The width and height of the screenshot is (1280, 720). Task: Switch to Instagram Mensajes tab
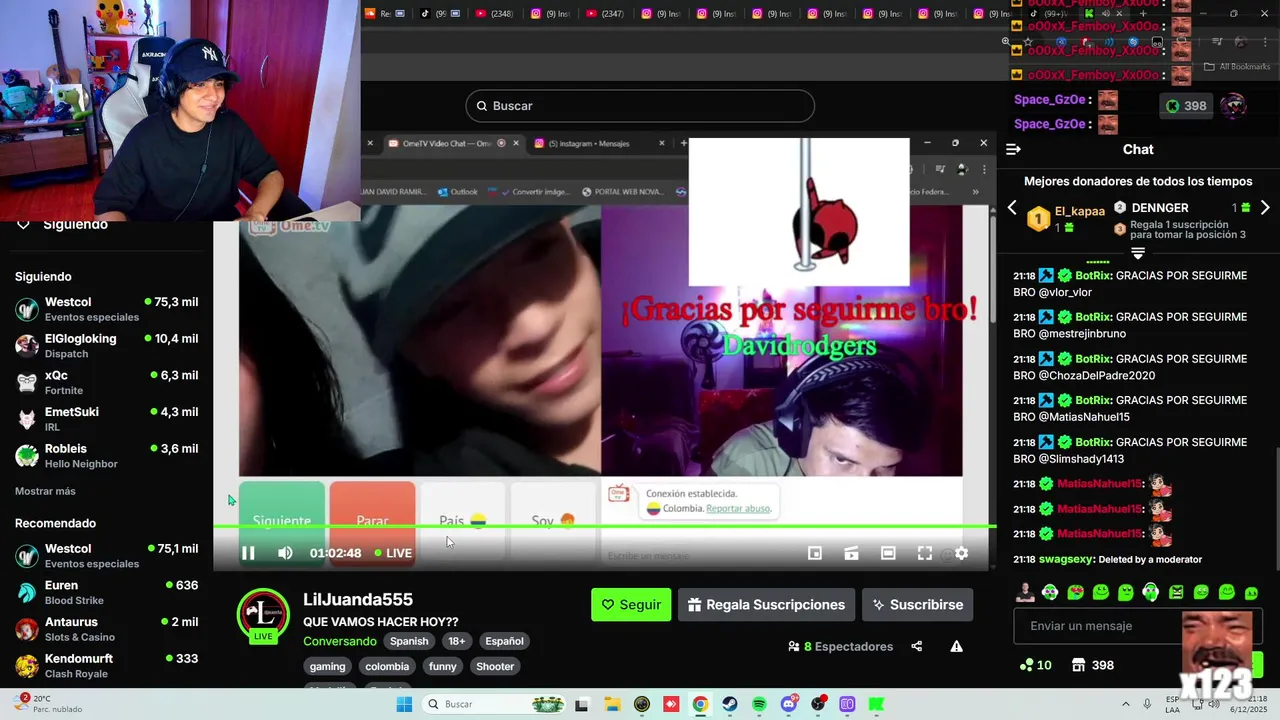596,143
